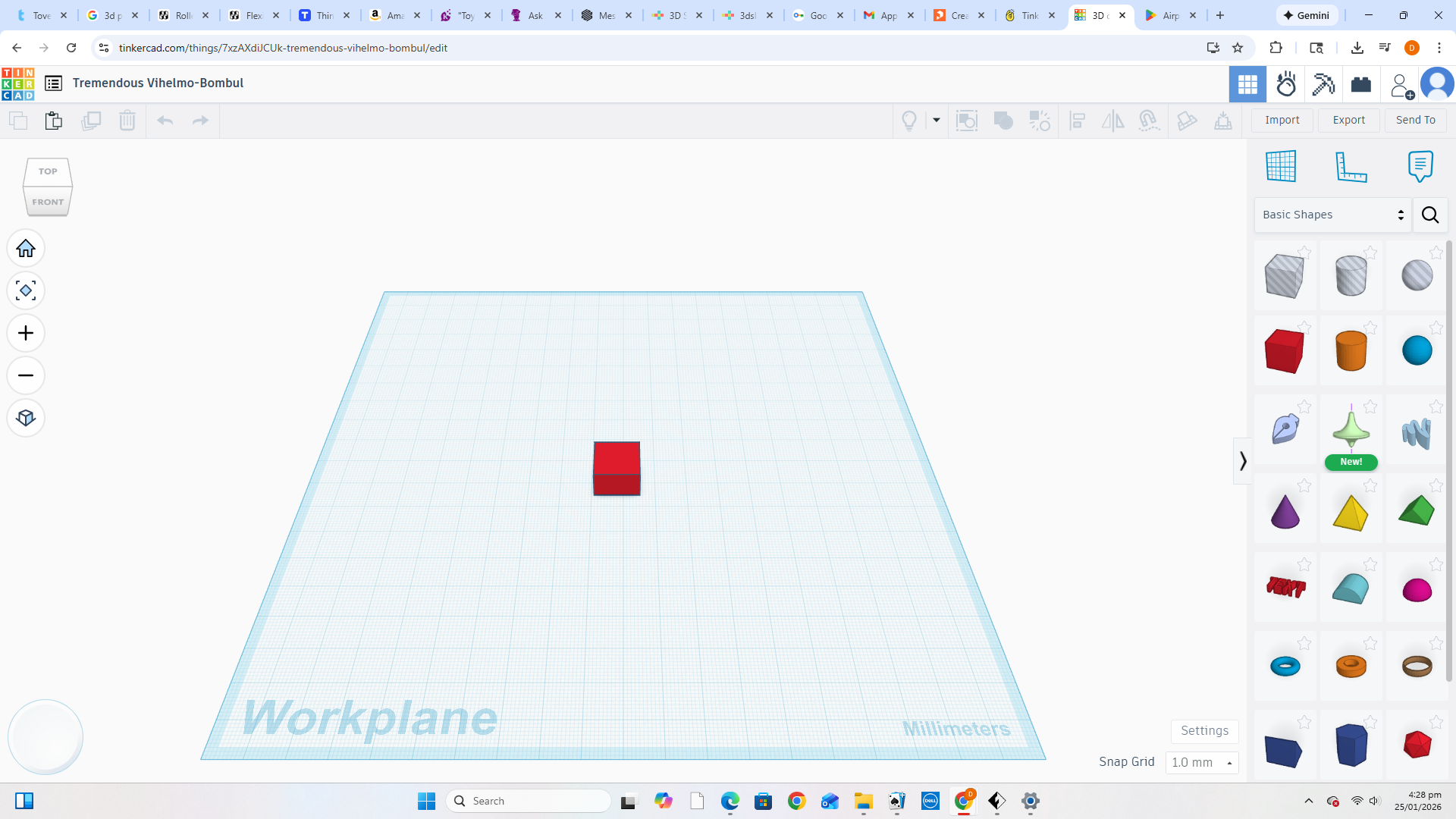1456x819 pixels.
Task: Select the blue Torus shape
Action: [1285, 667]
